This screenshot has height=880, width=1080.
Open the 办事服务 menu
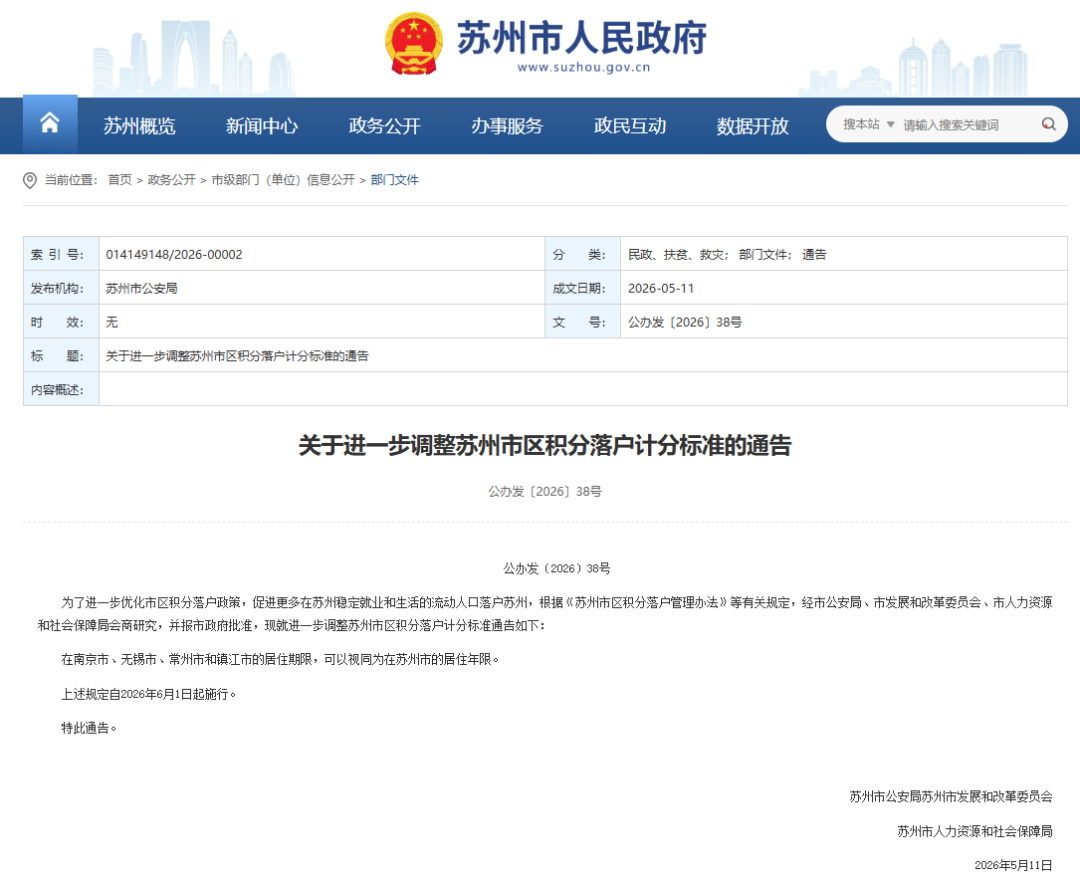click(x=507, y=126)
